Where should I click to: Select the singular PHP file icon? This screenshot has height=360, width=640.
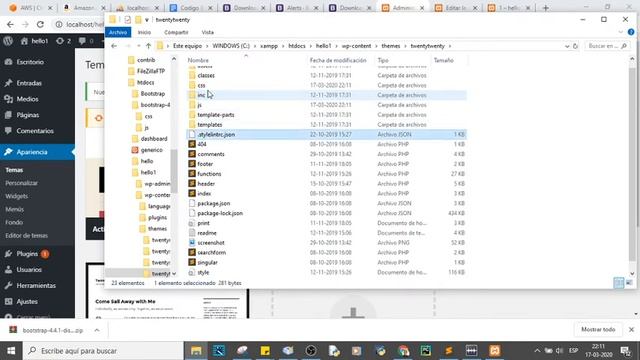(x=192, y=262)
